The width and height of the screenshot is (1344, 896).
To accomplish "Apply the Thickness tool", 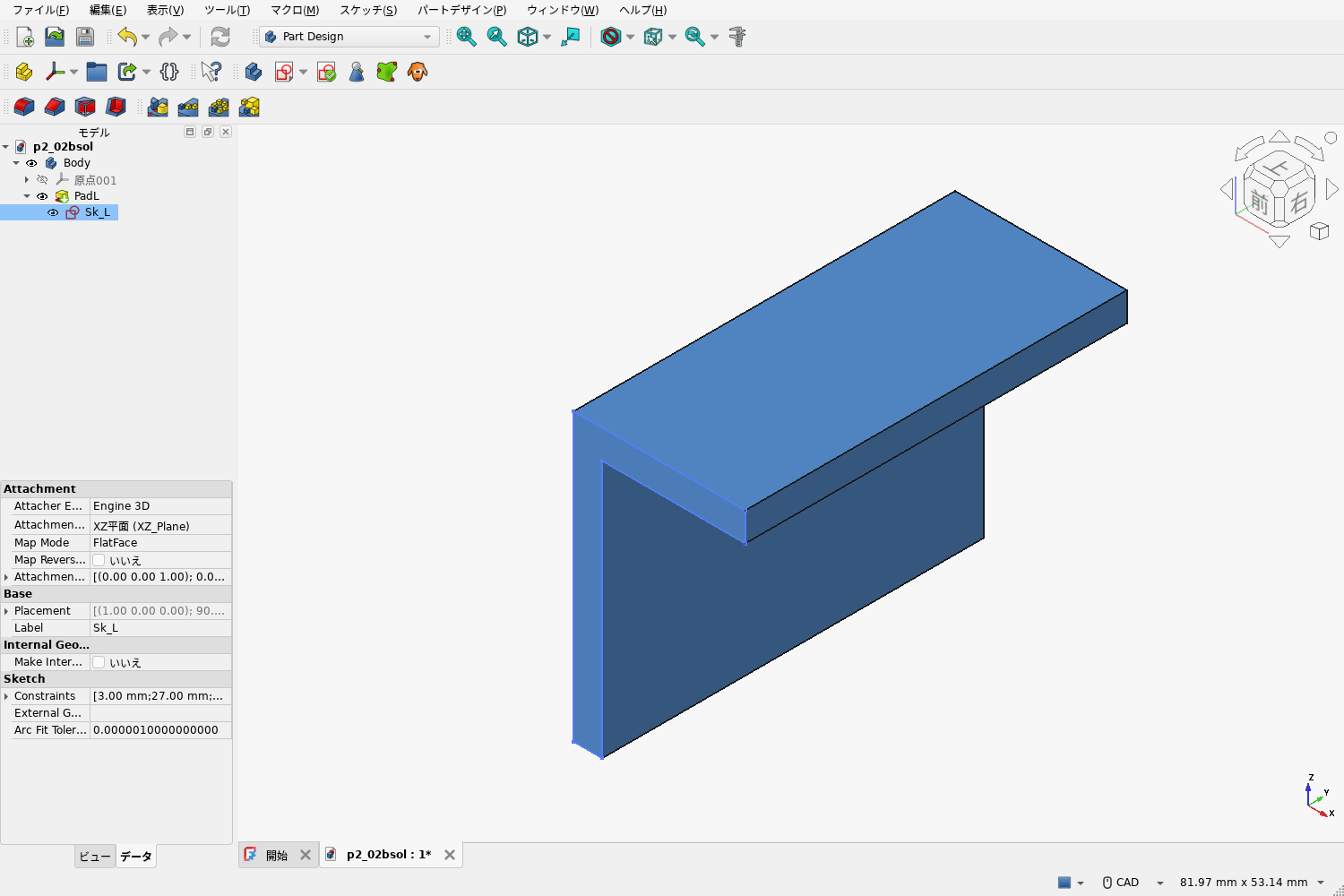I will 116,107.
